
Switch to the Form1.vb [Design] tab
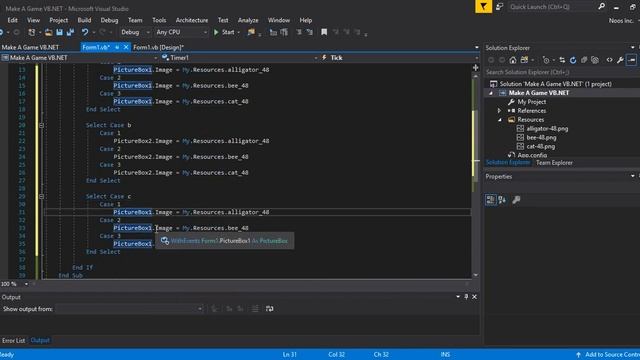tap(158, 47)
